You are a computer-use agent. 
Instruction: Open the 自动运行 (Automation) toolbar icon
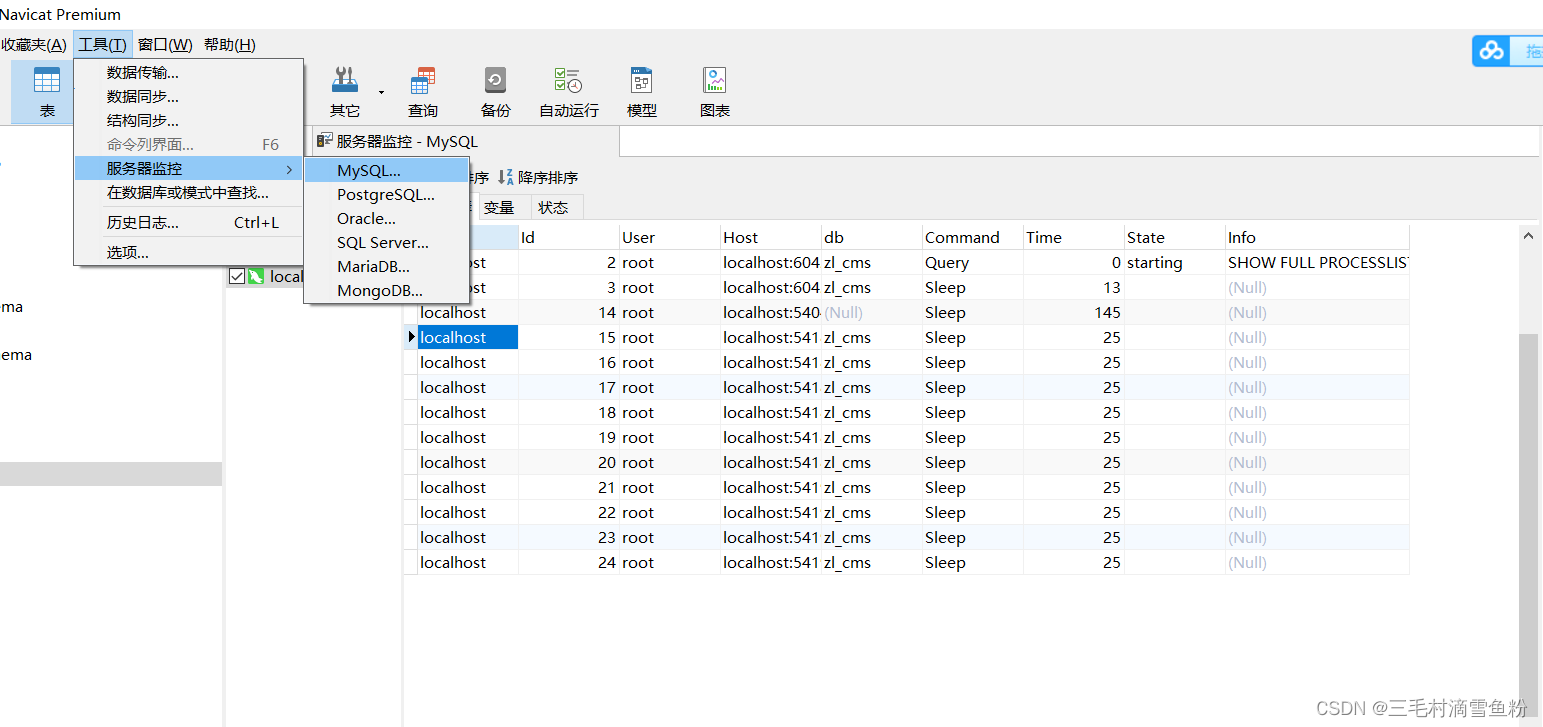568,92
